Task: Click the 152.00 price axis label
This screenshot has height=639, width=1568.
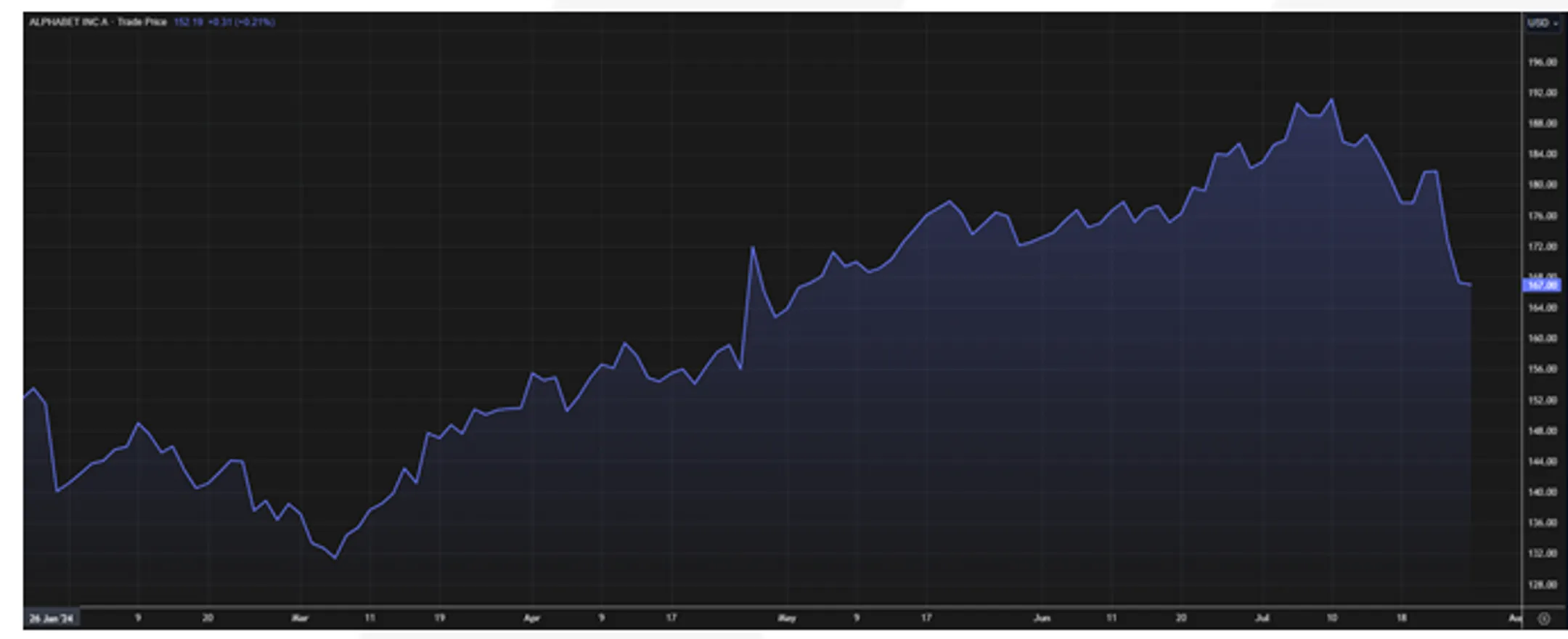Action: click(1542, 400)
